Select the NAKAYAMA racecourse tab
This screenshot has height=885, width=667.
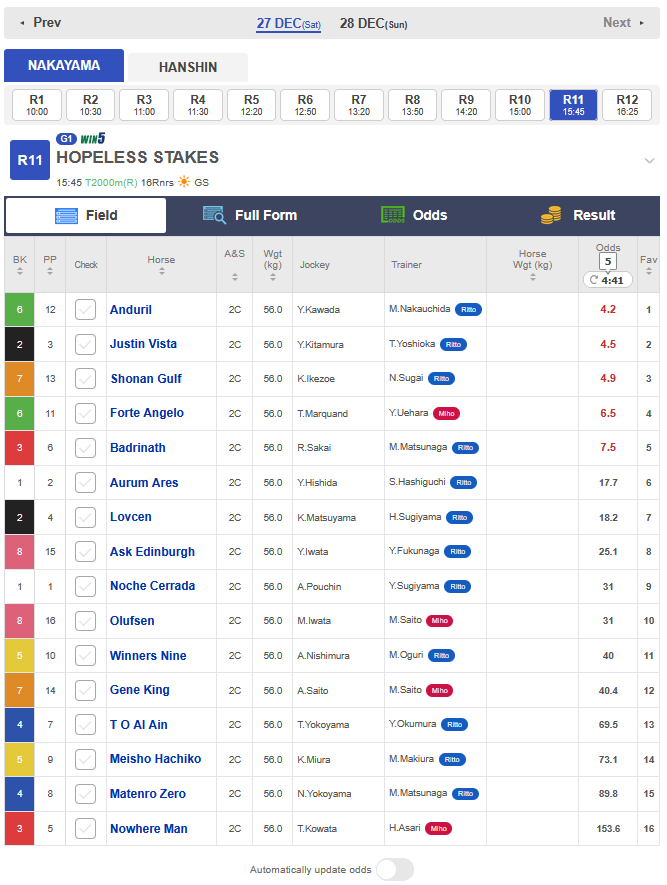[x=64, y=65]
